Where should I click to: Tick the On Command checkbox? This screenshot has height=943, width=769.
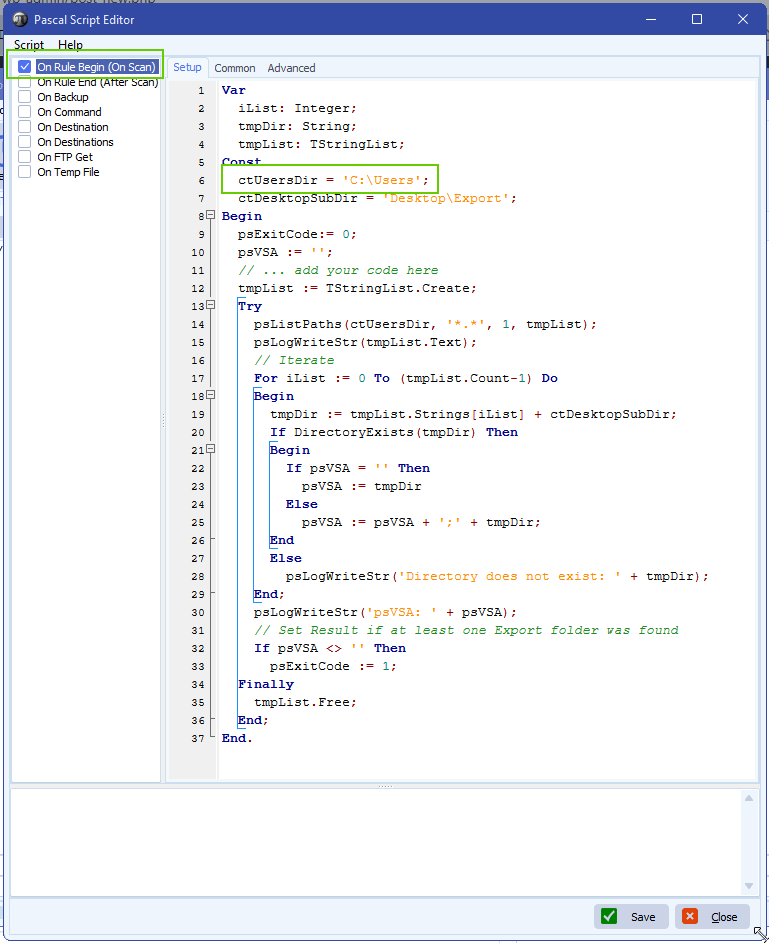coord(25,112)
